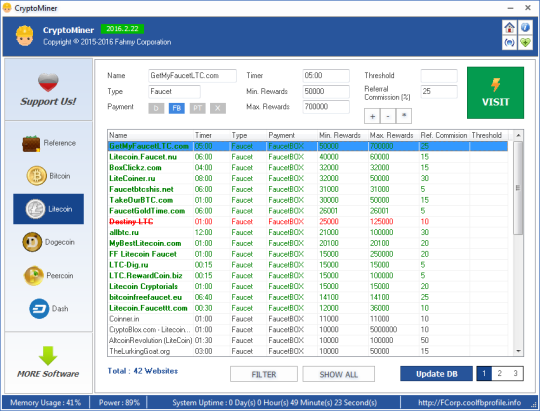This screenshot has width=540, height=411.
Task: Focus the Threshold input field
Action: click(x=439, y=76)
